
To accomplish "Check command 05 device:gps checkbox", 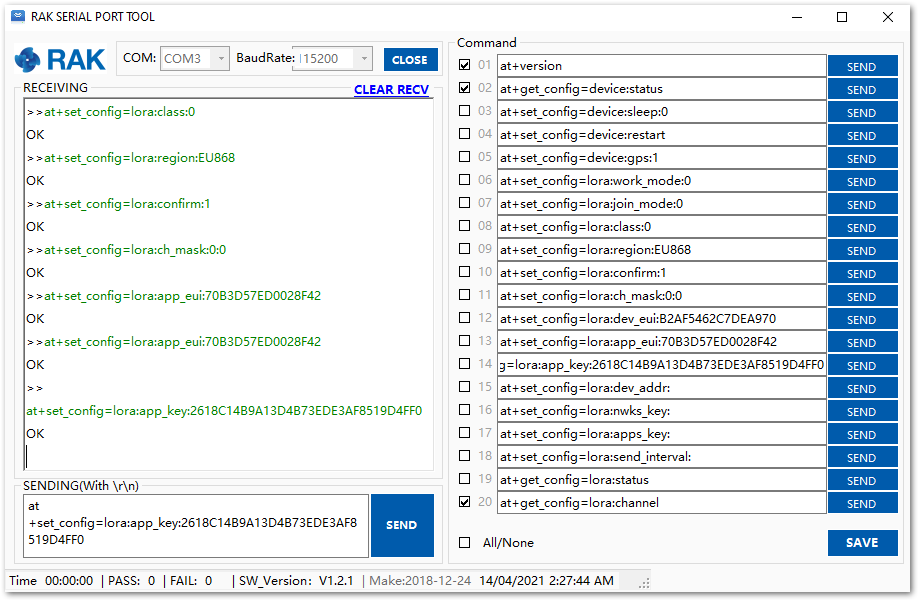I will pos(465,157).
